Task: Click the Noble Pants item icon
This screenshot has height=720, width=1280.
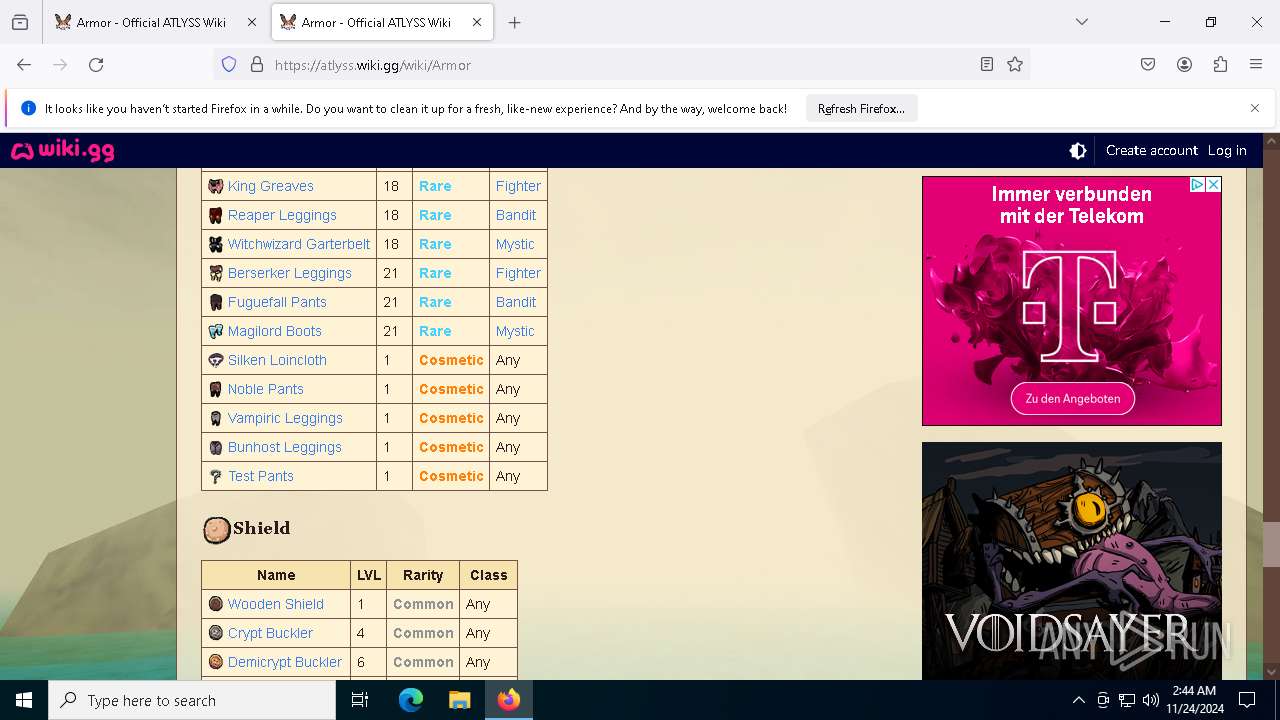Action: coord(215,389)
